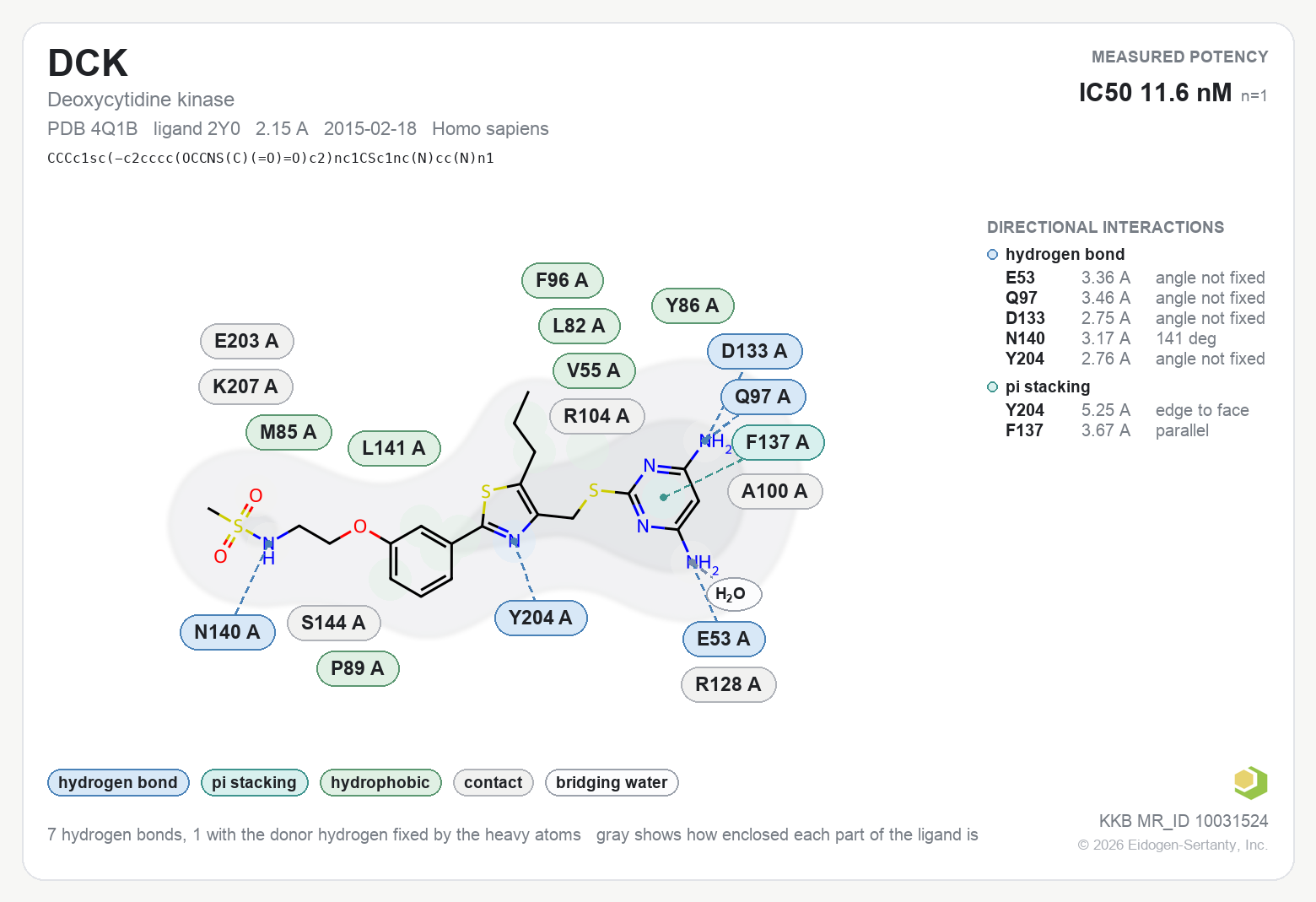Click the Y204 5.25 A edge to face row
The height and width of the screenshot is (902, 1316).
[x=1127, y=410]
